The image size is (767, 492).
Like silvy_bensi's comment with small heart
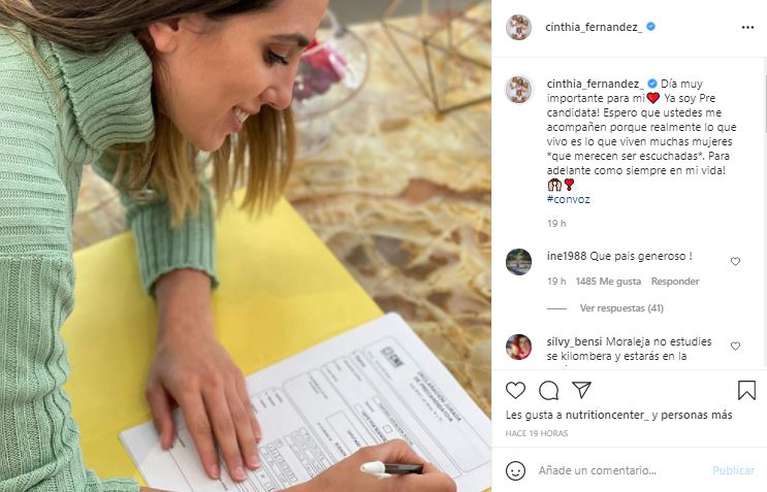[735, 346]
